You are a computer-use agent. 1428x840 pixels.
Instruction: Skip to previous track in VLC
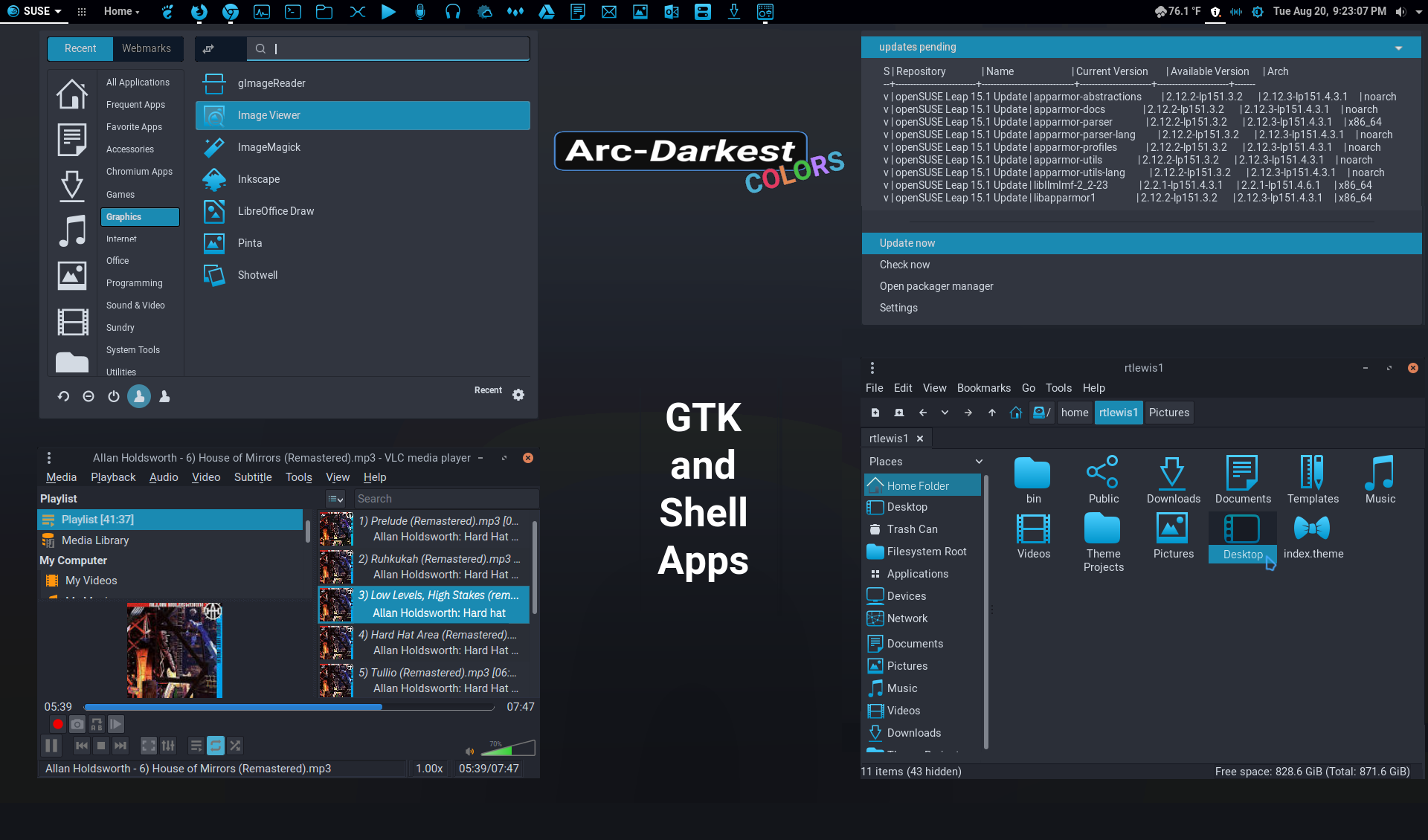point(82,745)
